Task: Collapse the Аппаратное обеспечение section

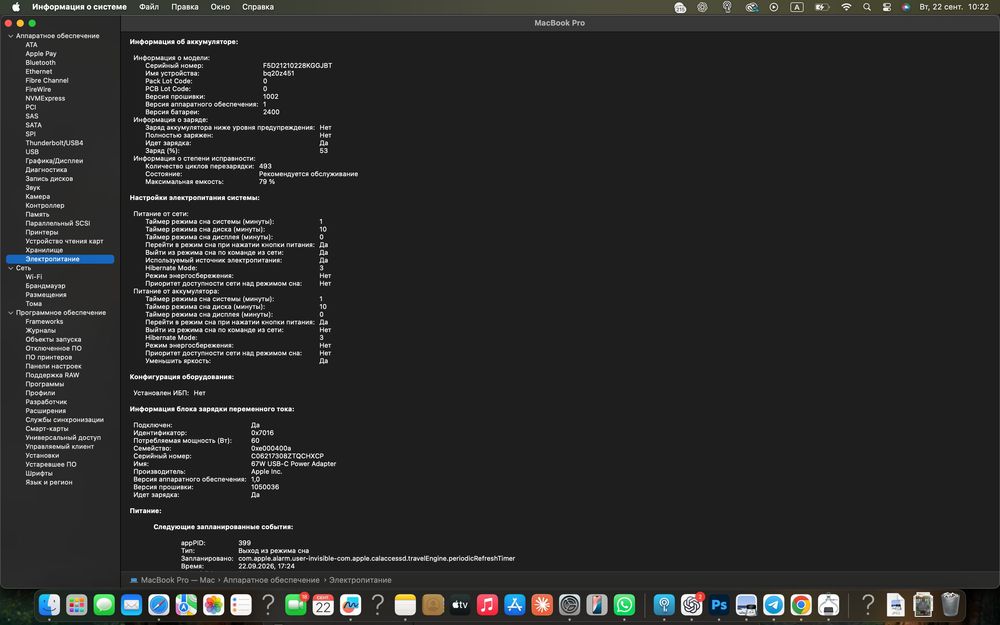Action: [x=10, y=36]
